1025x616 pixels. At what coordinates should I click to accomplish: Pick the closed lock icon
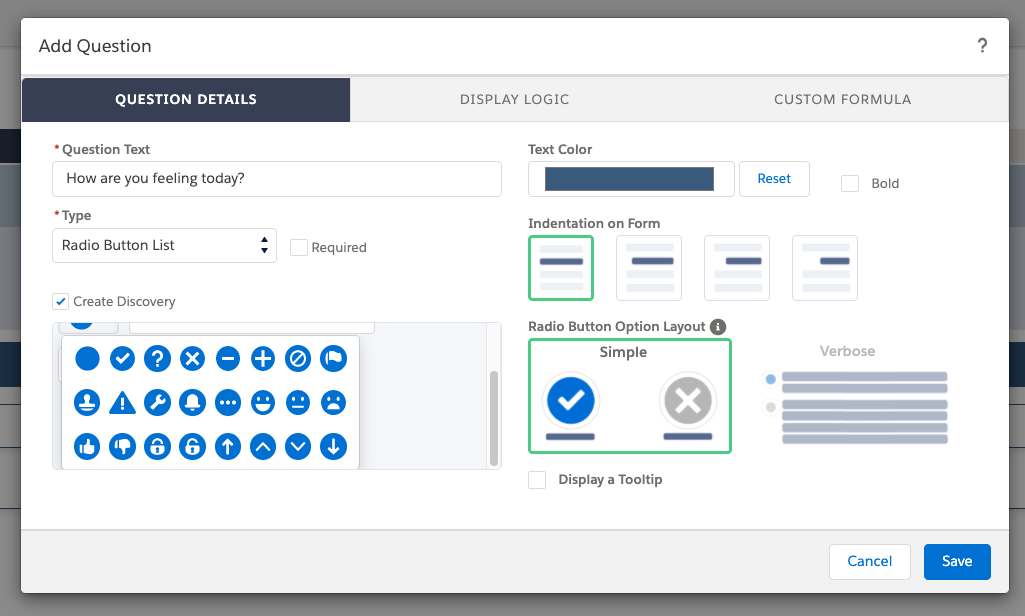point(158,447)
